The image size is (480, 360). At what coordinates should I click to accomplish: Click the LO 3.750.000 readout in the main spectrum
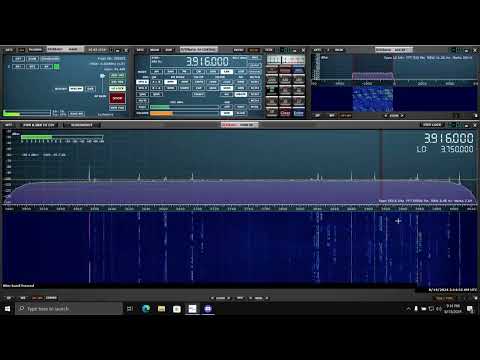pos(445,149)
